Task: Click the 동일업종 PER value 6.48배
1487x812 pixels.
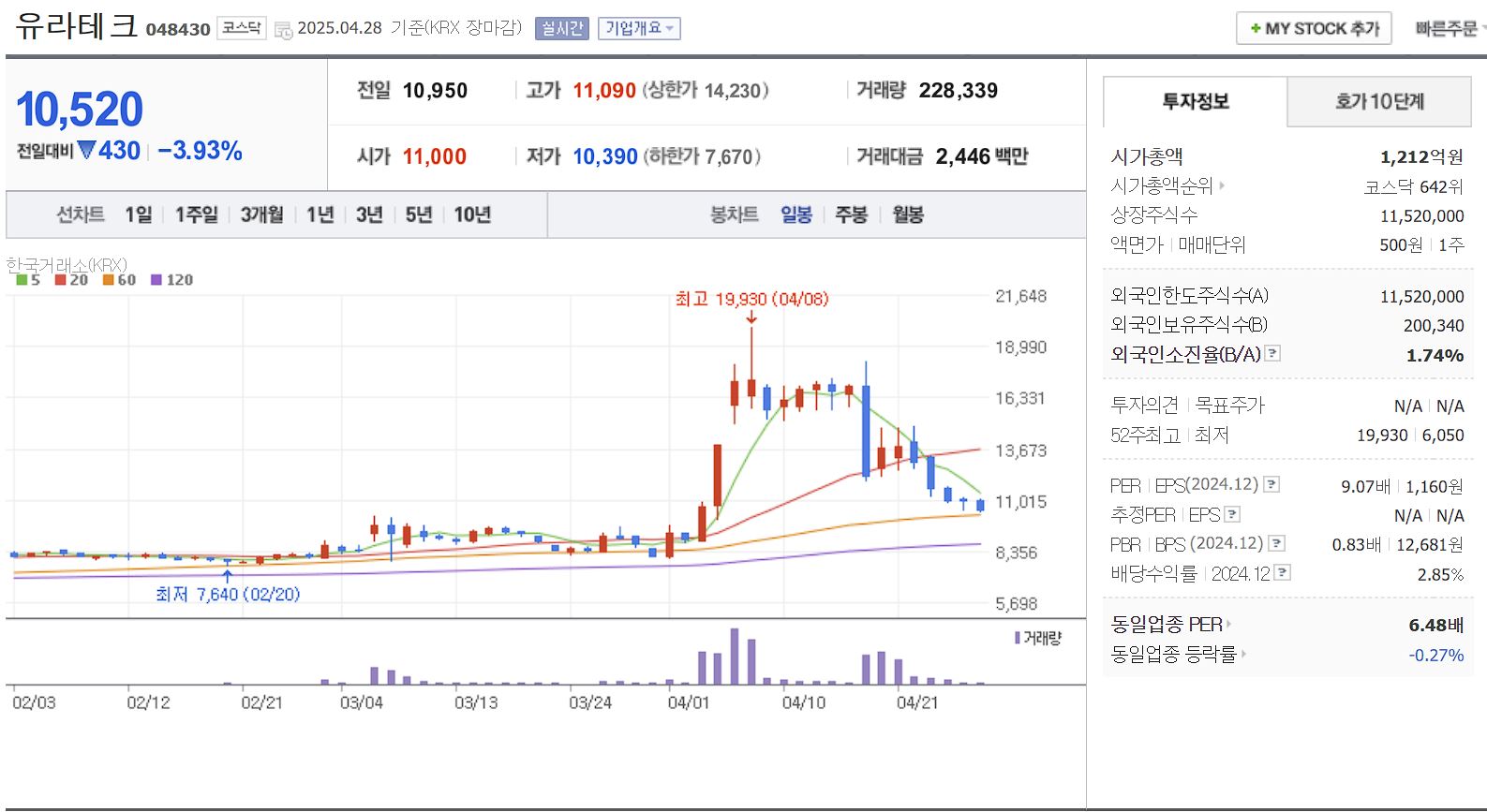Action: point(1435,625)
